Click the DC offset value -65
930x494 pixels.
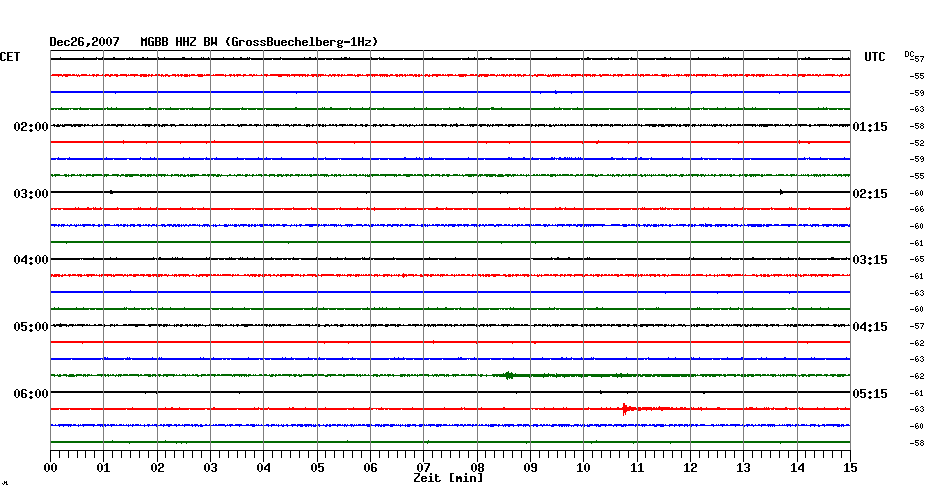916,260
